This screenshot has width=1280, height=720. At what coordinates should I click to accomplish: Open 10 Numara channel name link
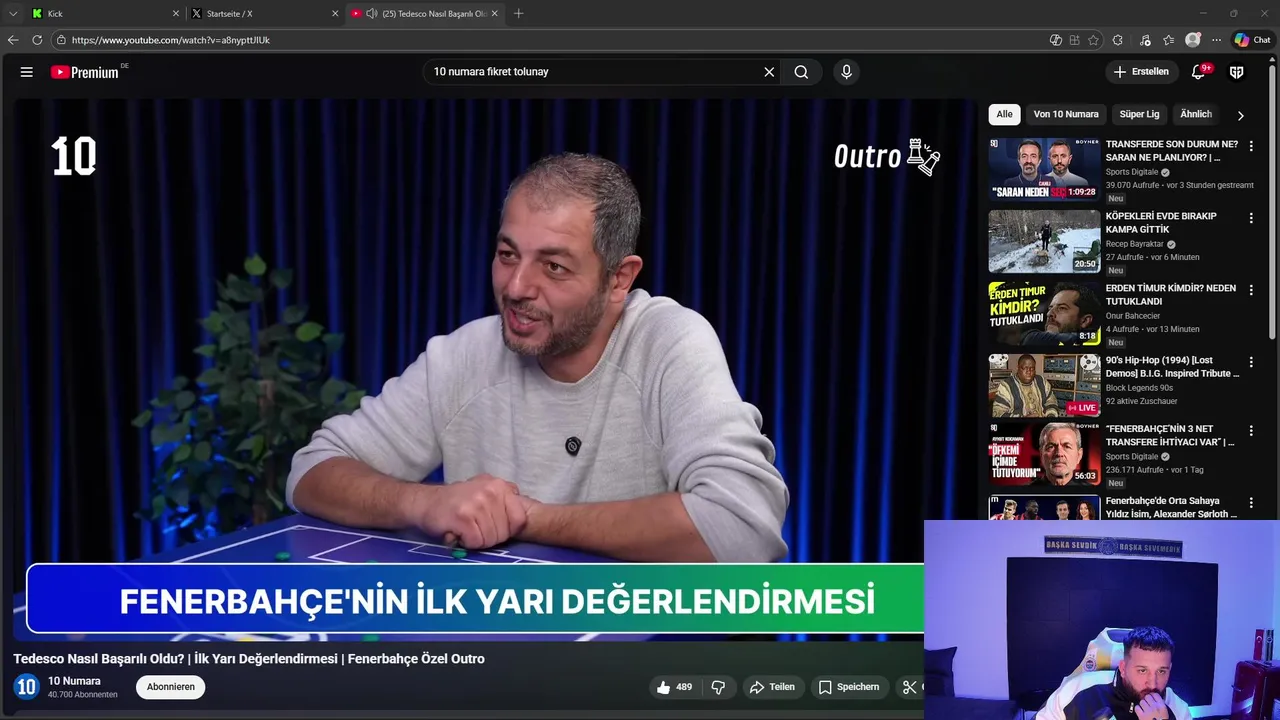(x=74, y=681)
